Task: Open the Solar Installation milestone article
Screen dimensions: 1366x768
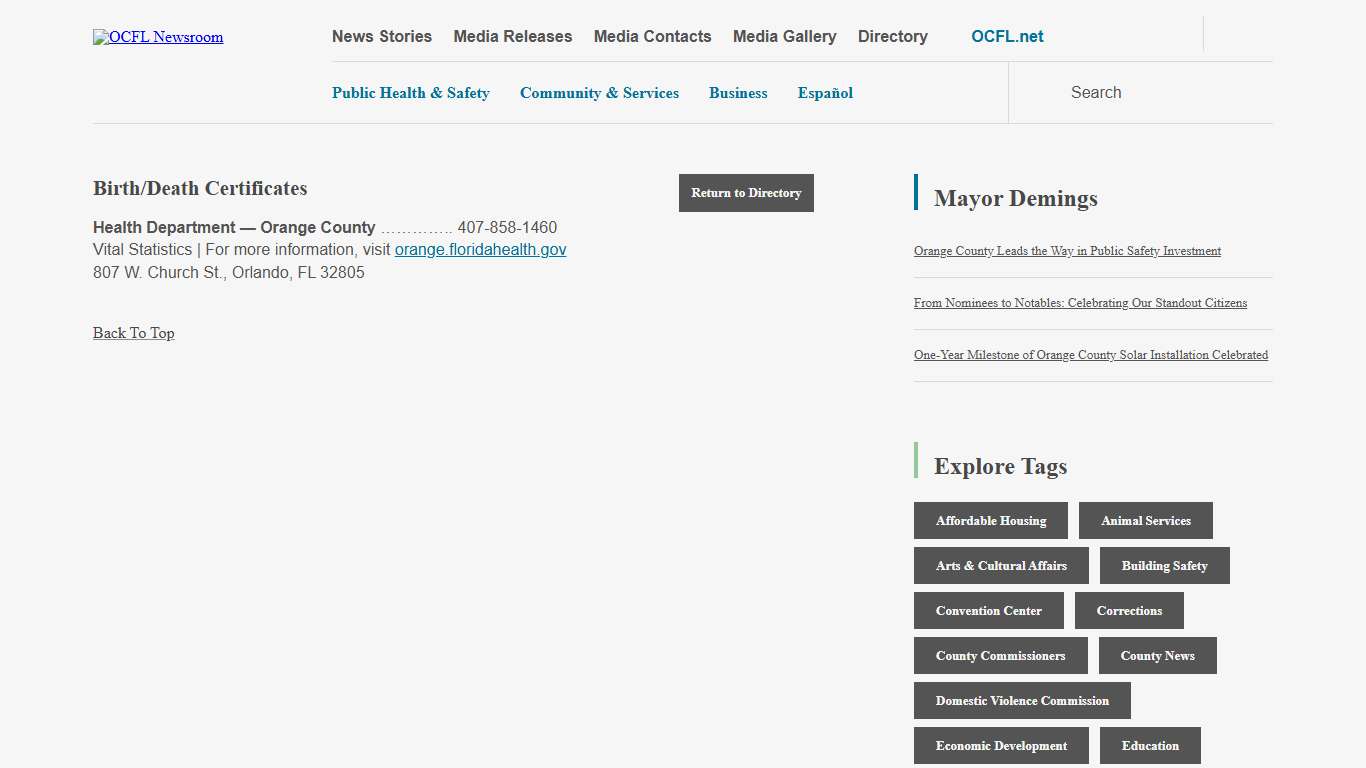Action: click(x=1090, y=355)
